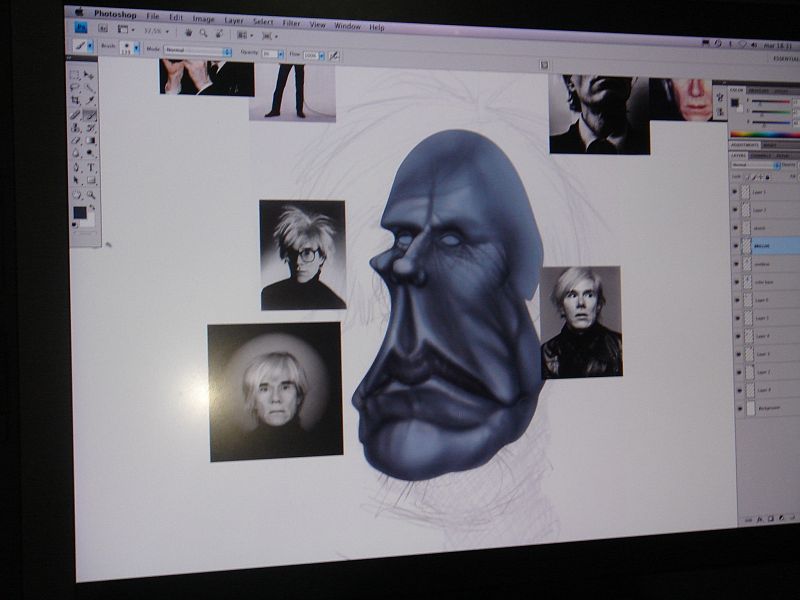Select the Lasso tool
The image size is (800, 600).
[76, 88]
